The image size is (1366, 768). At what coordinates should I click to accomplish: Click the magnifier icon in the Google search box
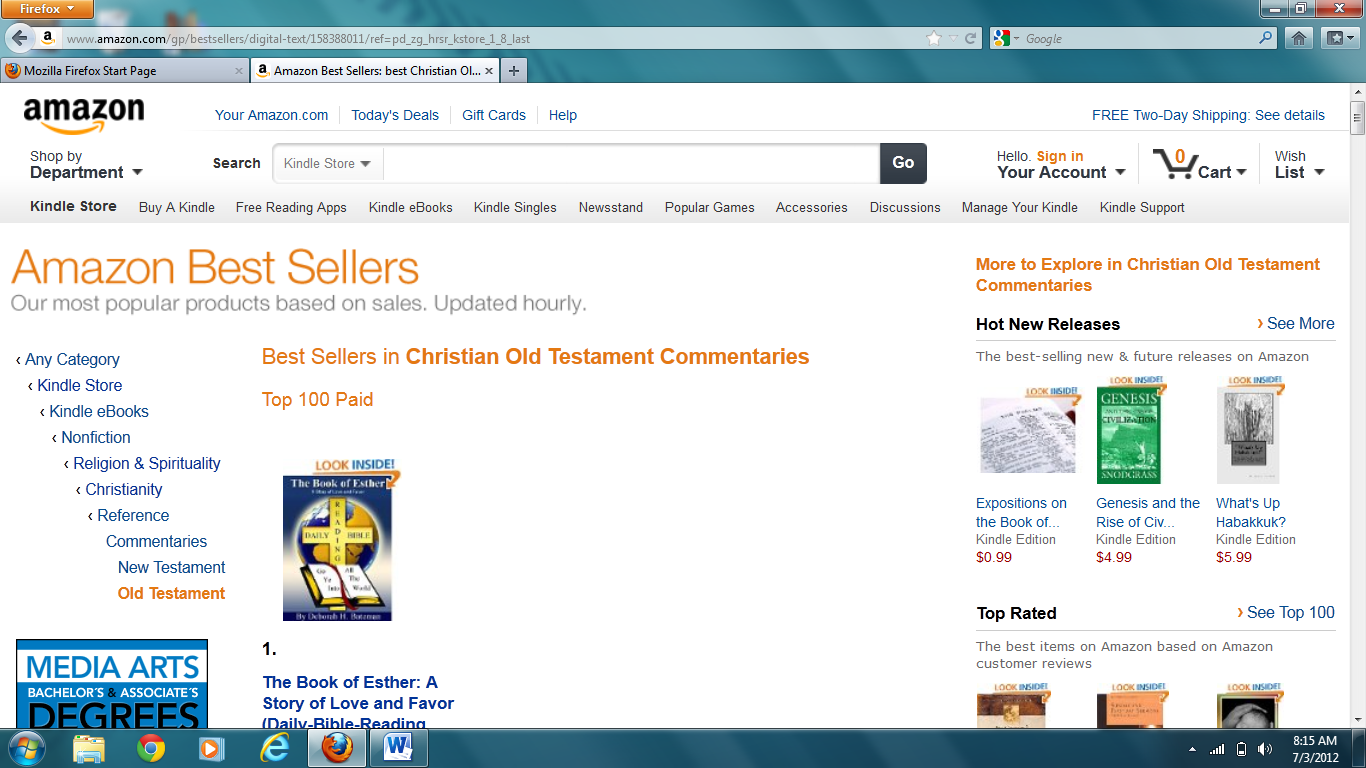click(x=1266, y=38)
